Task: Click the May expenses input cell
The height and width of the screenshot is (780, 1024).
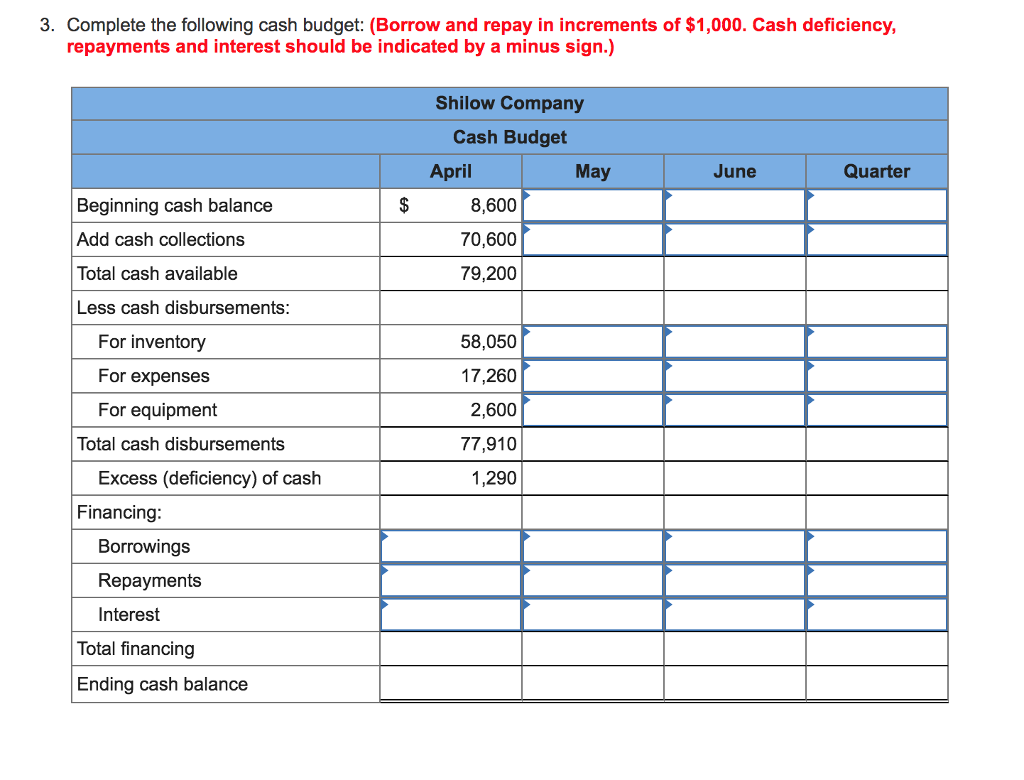Action: (593, 375)
